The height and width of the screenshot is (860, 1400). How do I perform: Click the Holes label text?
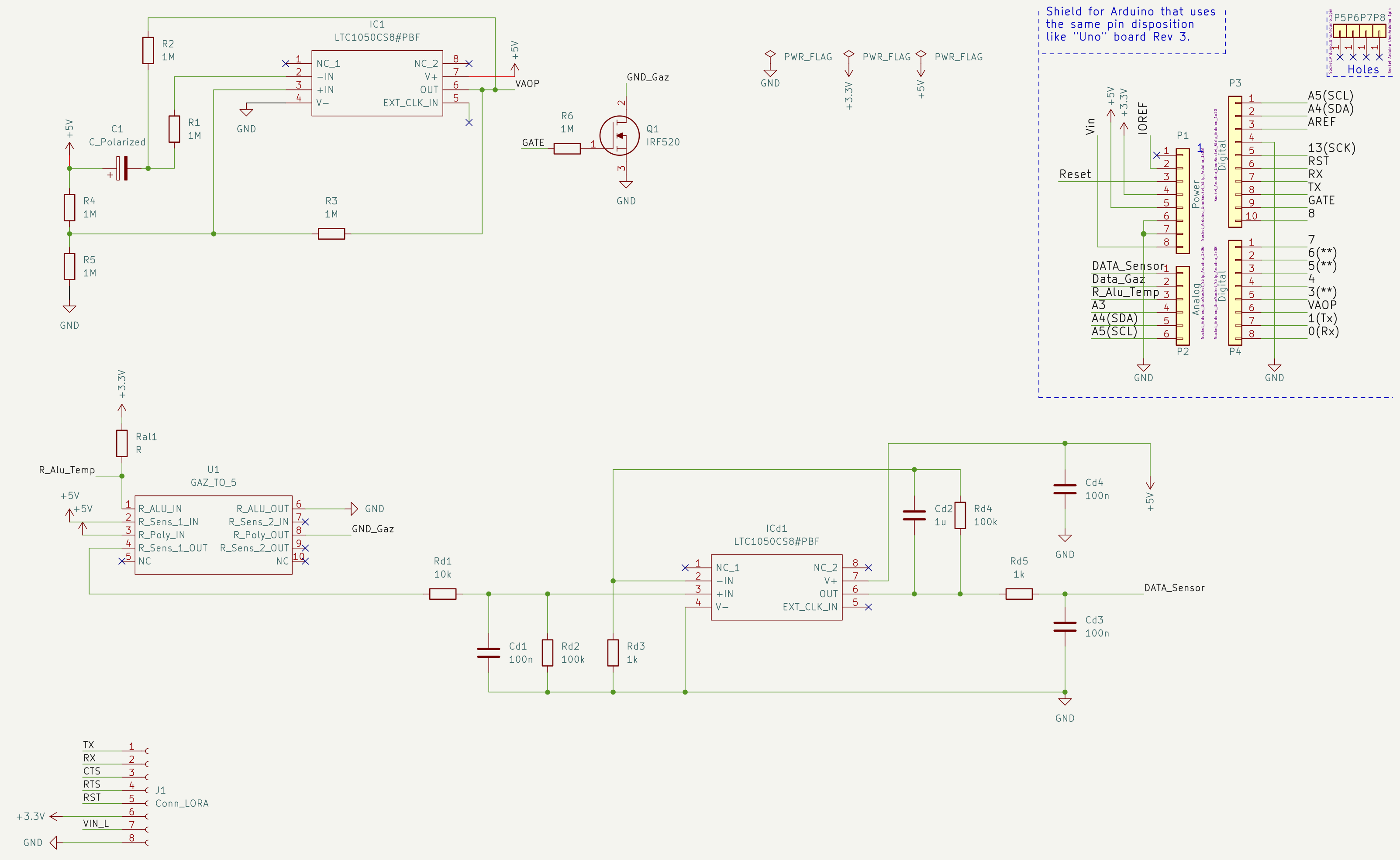click(1363, 69)
